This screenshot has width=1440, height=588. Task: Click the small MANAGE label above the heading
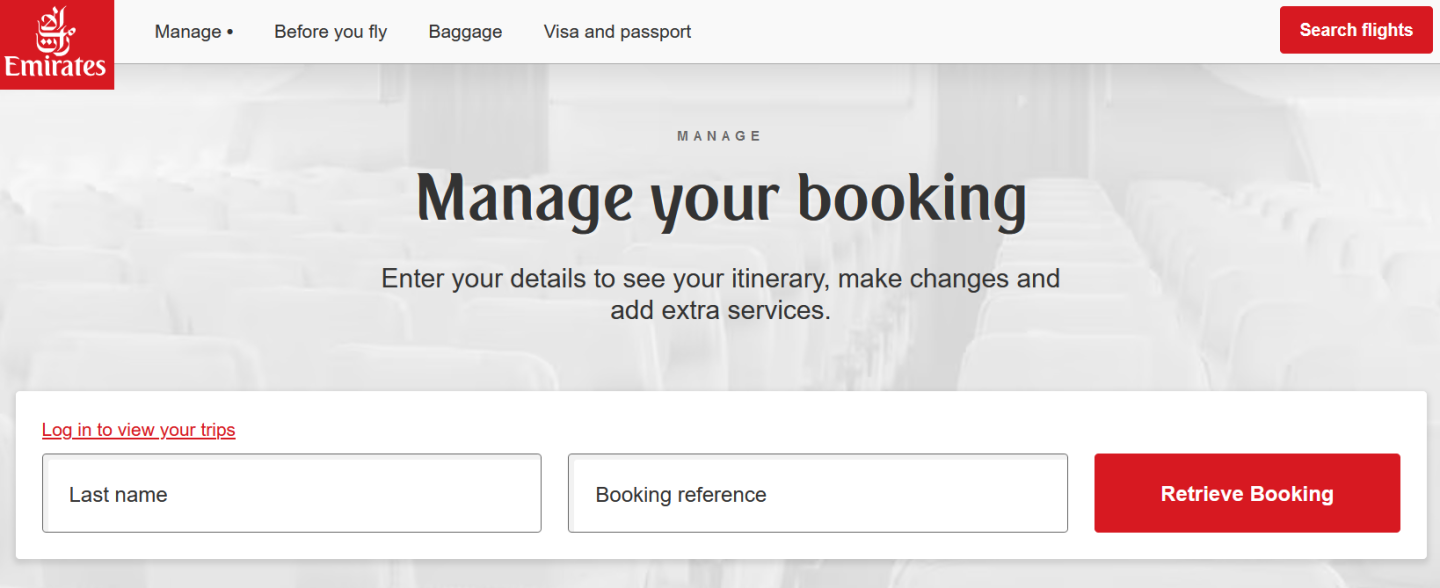point(720,136)
